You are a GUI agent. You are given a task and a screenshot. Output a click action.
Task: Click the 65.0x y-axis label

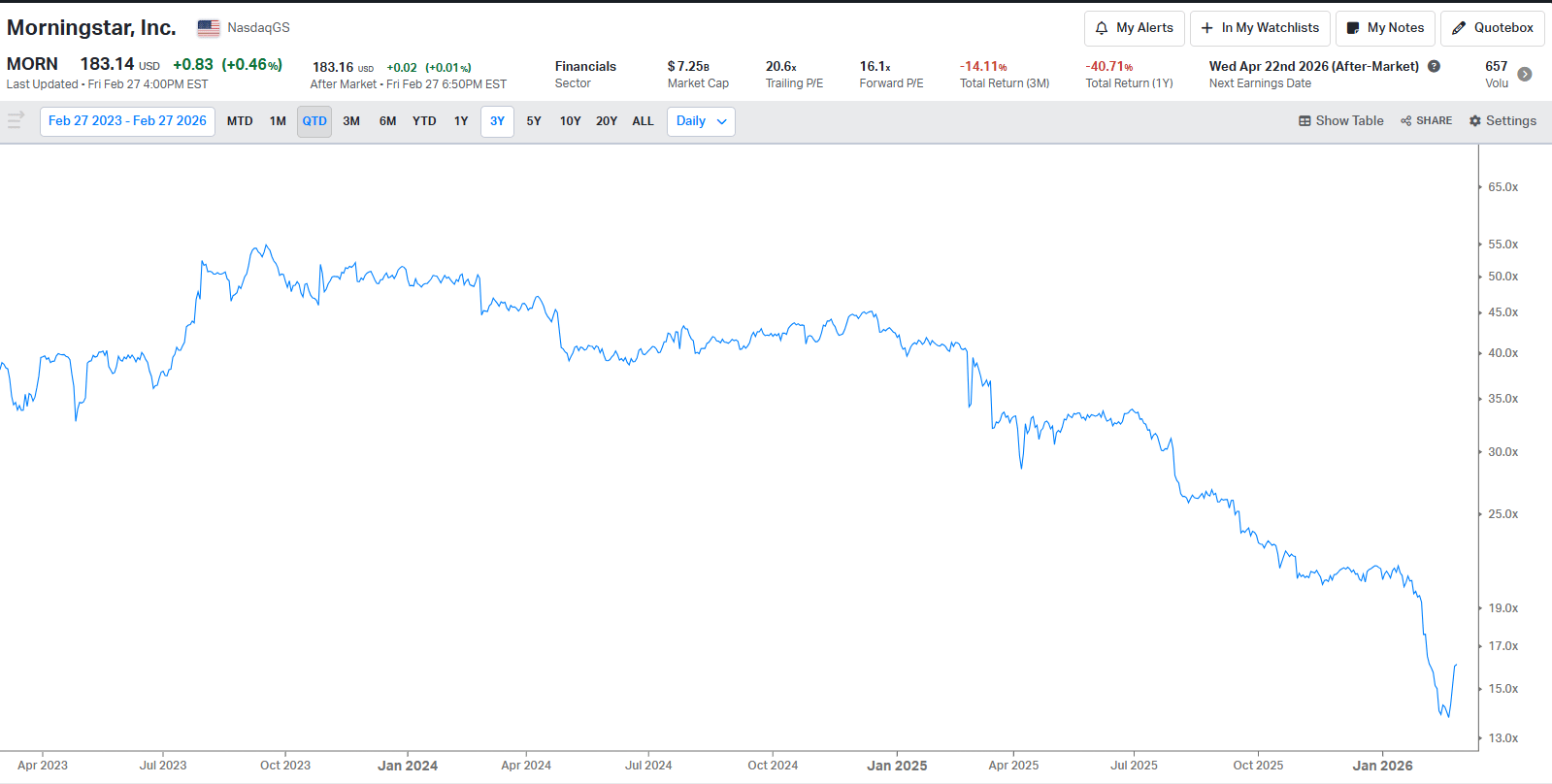pos(1503,187)
